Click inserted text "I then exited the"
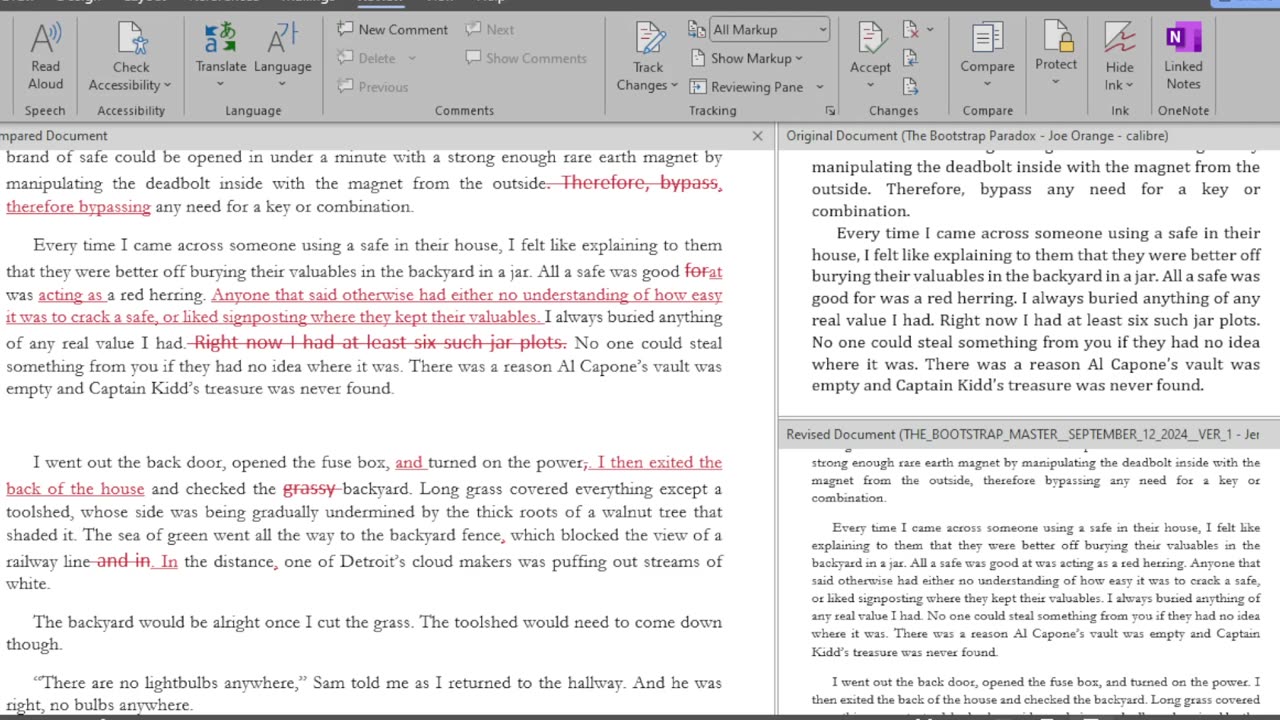 [x=660, y=462]
